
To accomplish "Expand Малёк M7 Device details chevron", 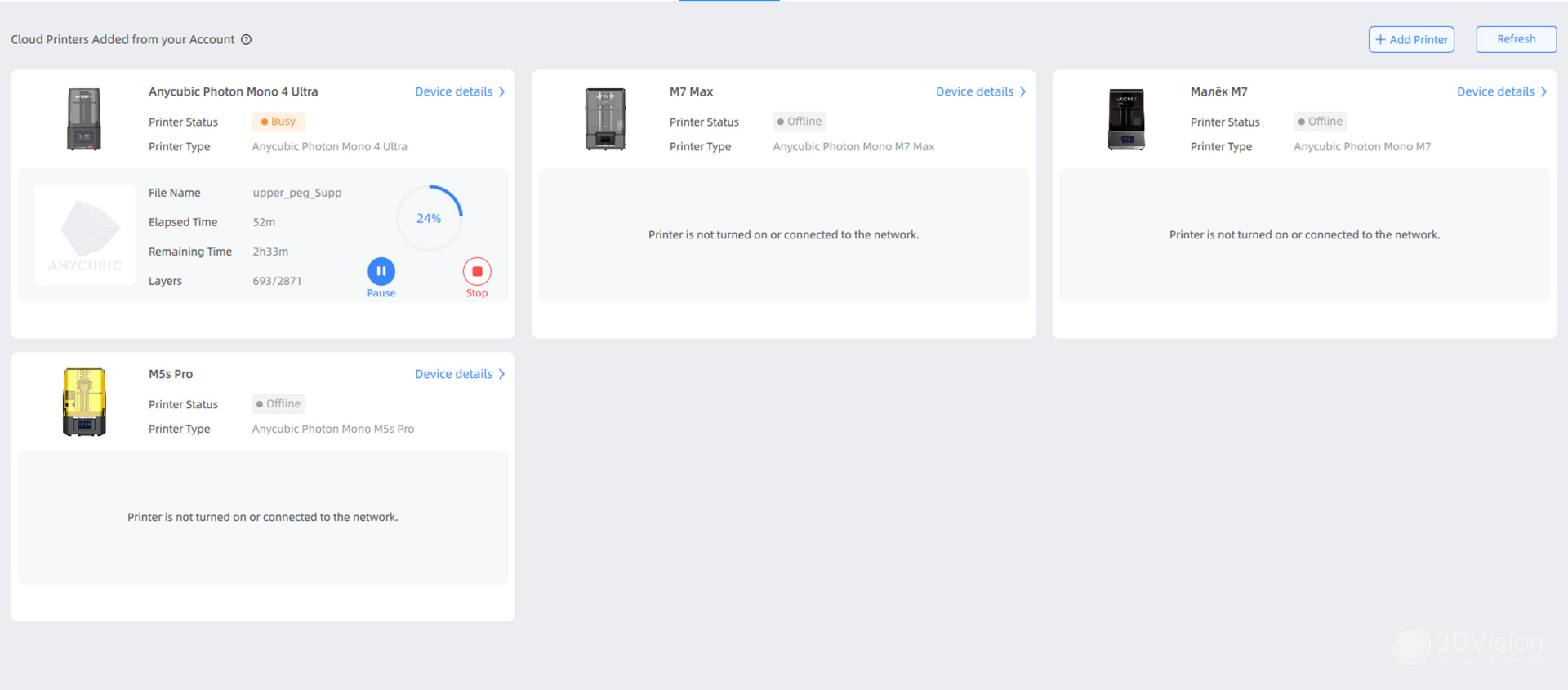I will click(x=1543, y=91).
